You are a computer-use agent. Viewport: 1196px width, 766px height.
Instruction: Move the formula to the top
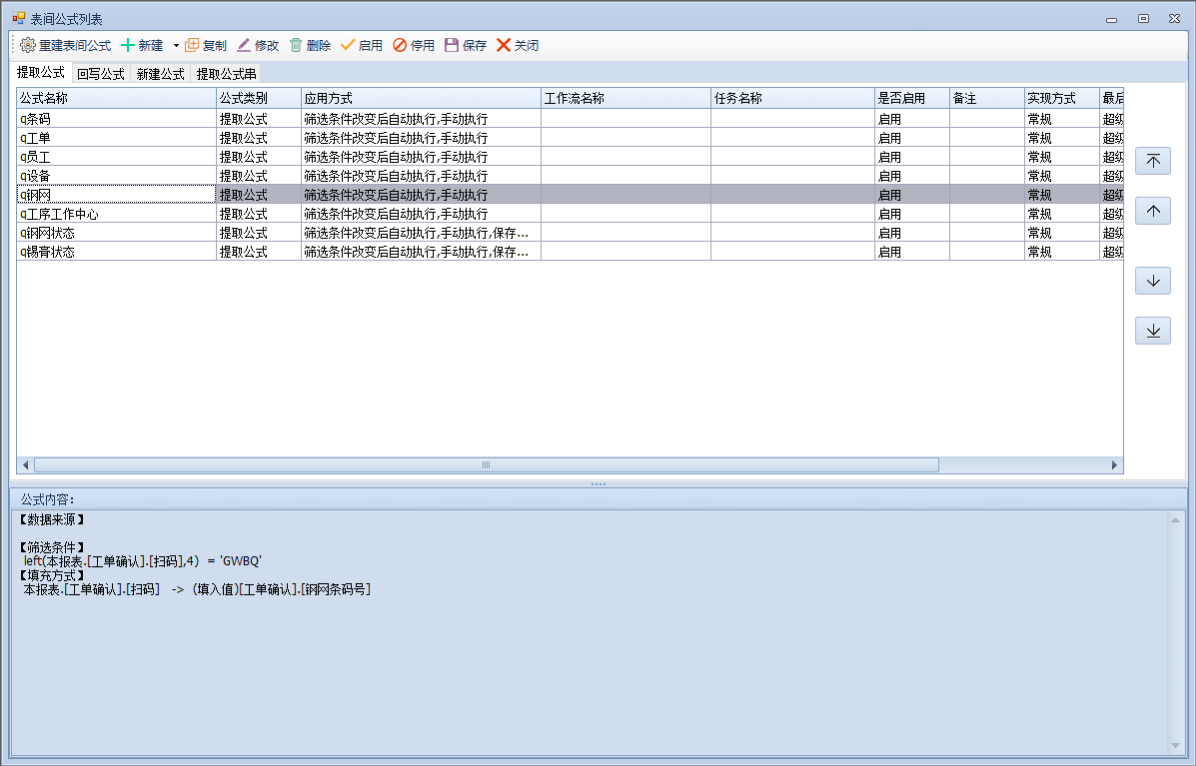(1153, 161)
